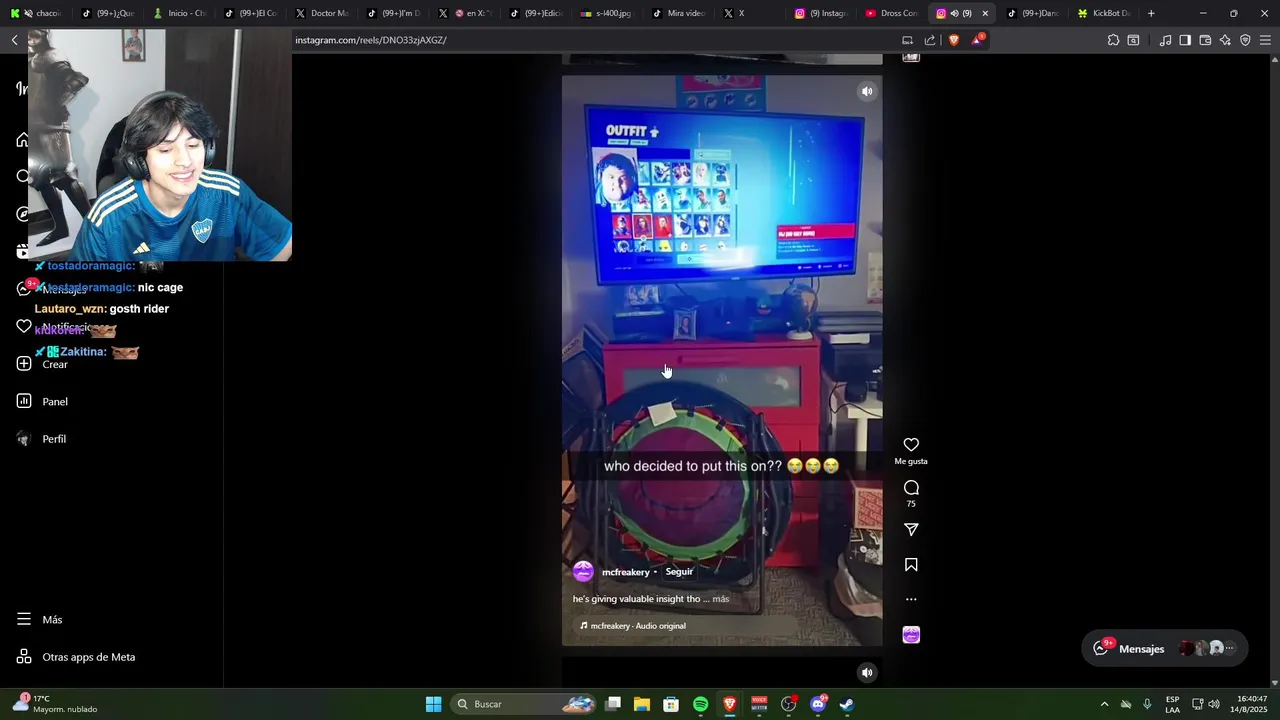Open the 'Más' hamburger menu

40,620
